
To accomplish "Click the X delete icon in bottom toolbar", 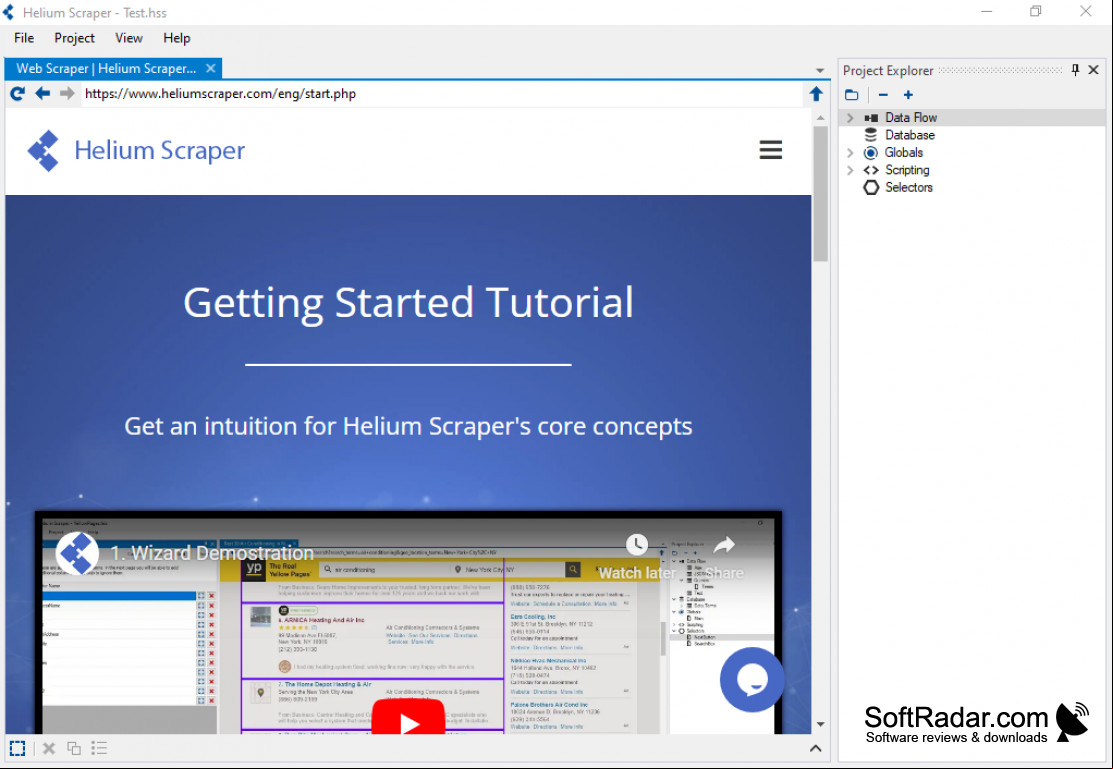I will [48, 748].
